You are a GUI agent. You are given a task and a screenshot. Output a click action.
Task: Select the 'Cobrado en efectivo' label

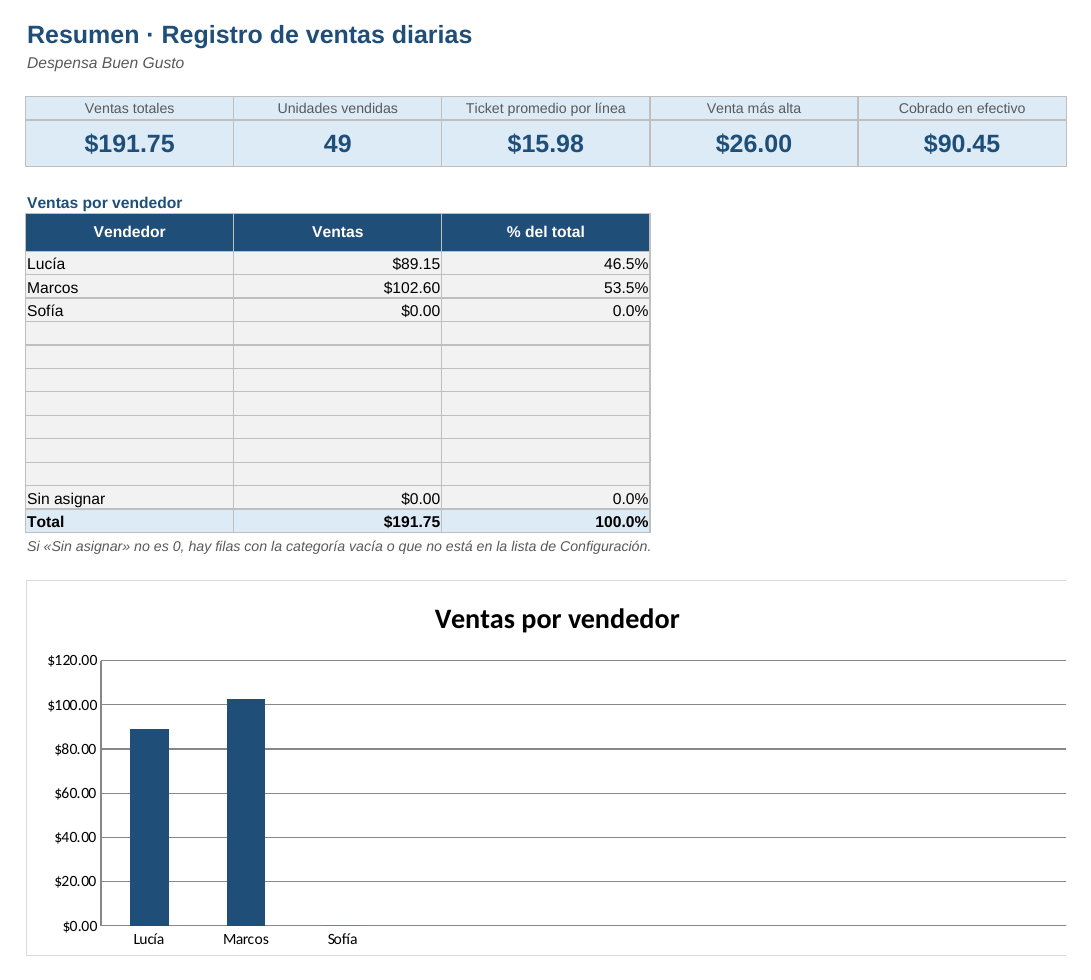pyautogui.click(x=962, y=109)
